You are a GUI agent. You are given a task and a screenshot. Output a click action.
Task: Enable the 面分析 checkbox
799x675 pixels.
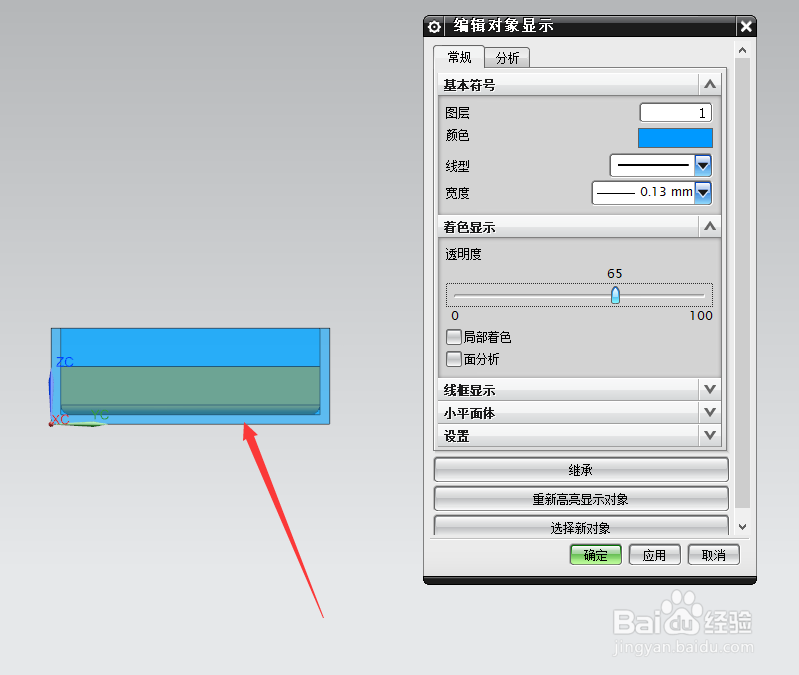click(454, 359)
